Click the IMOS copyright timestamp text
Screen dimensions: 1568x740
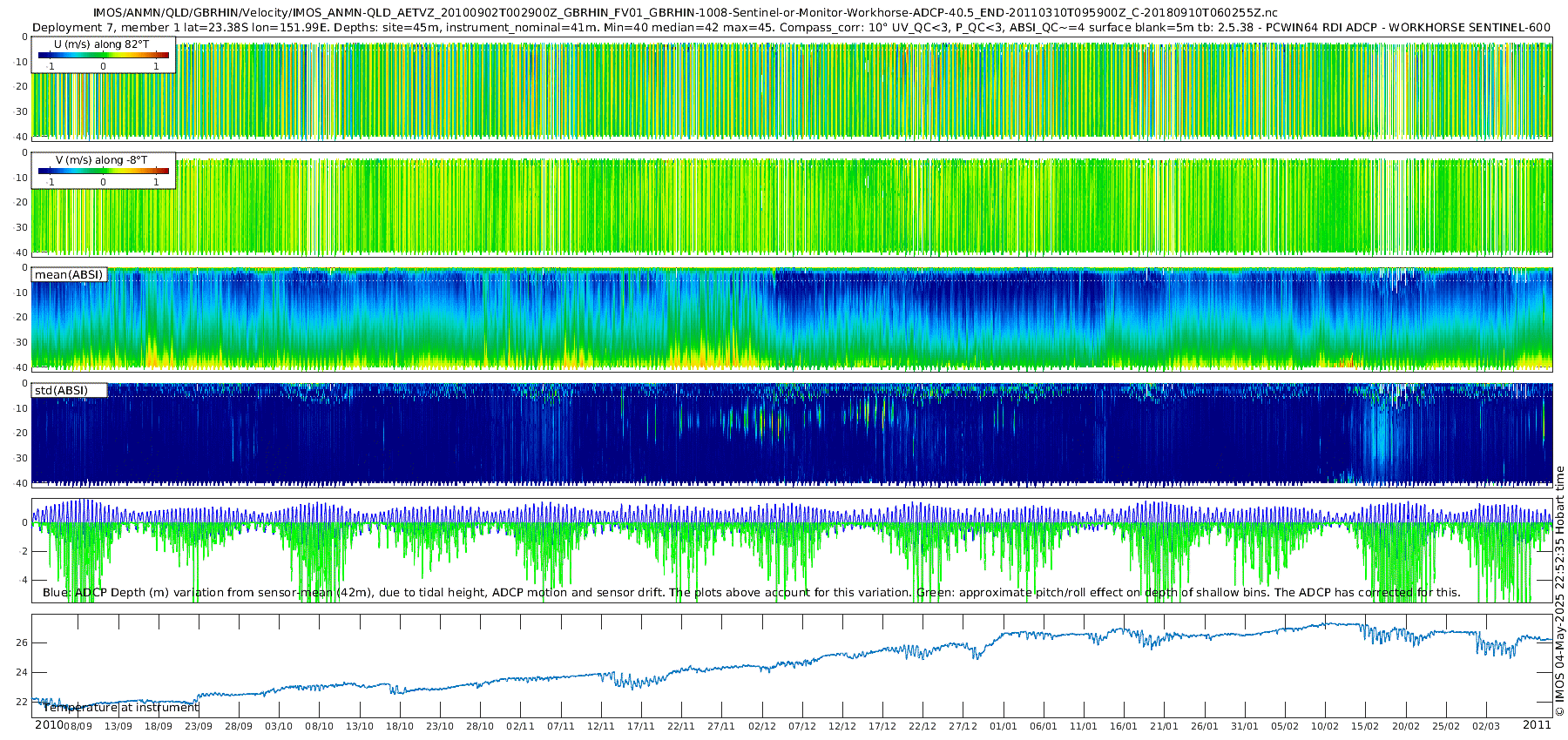tap(1560, 592)
